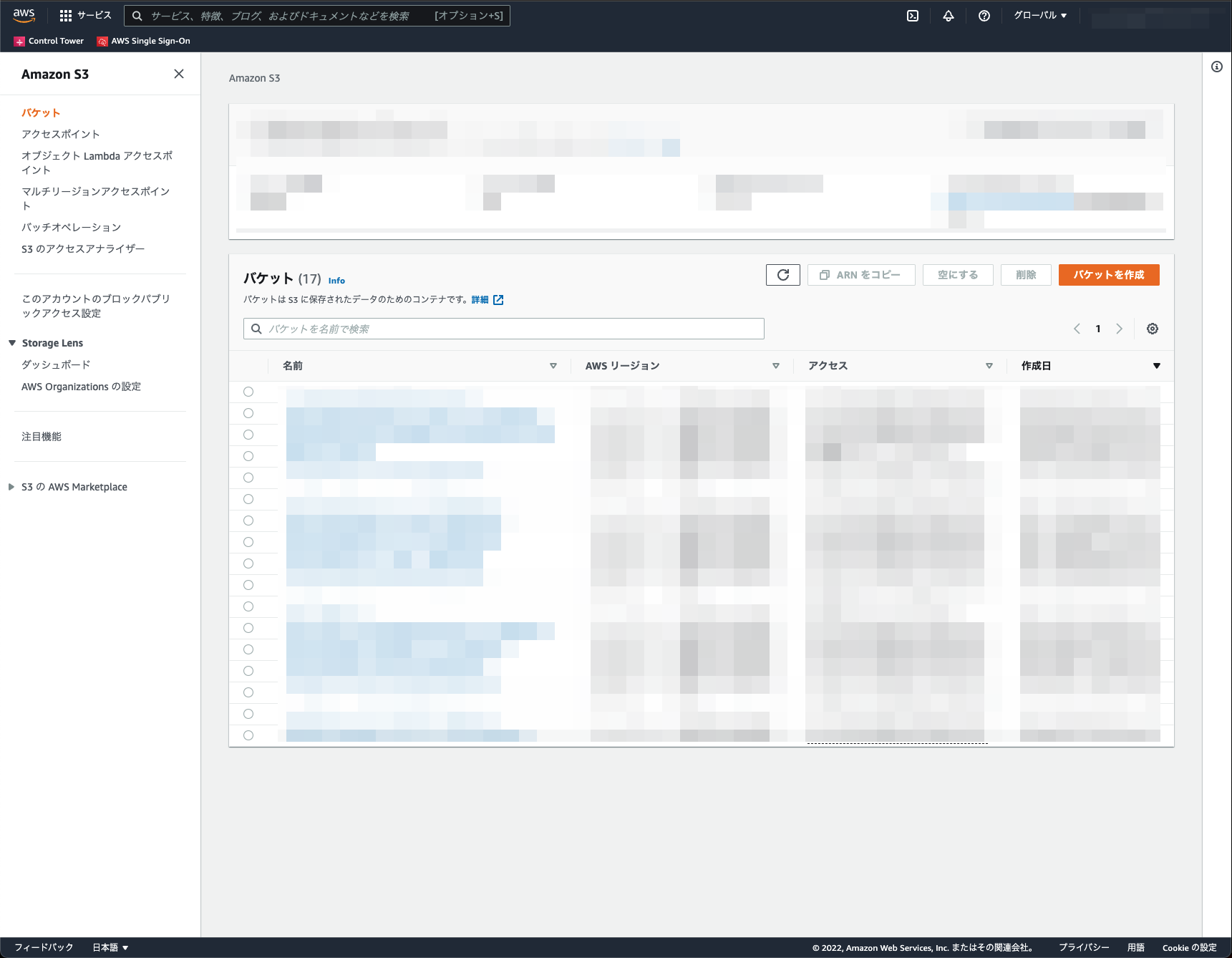The image size is (1232, 958).
Task: Open Storage Lens ダッシュボード
Action: (x=56, y=364)
